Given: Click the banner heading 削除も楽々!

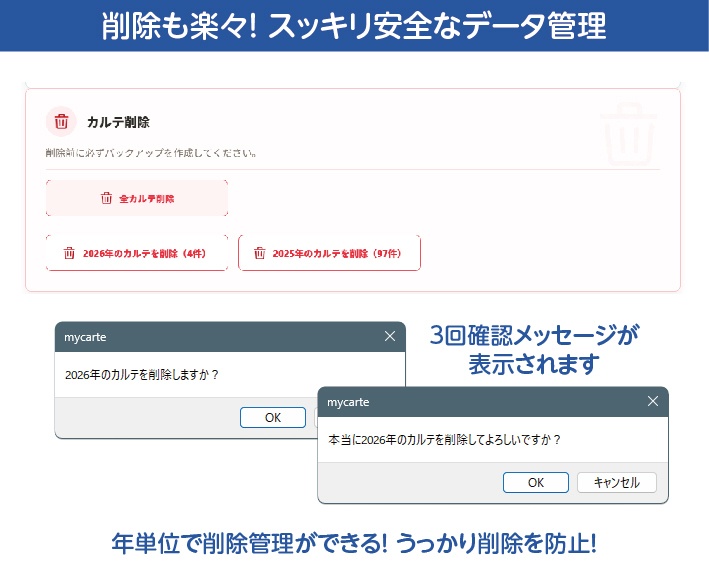Looking at the screenshot, I should (180, 26).
